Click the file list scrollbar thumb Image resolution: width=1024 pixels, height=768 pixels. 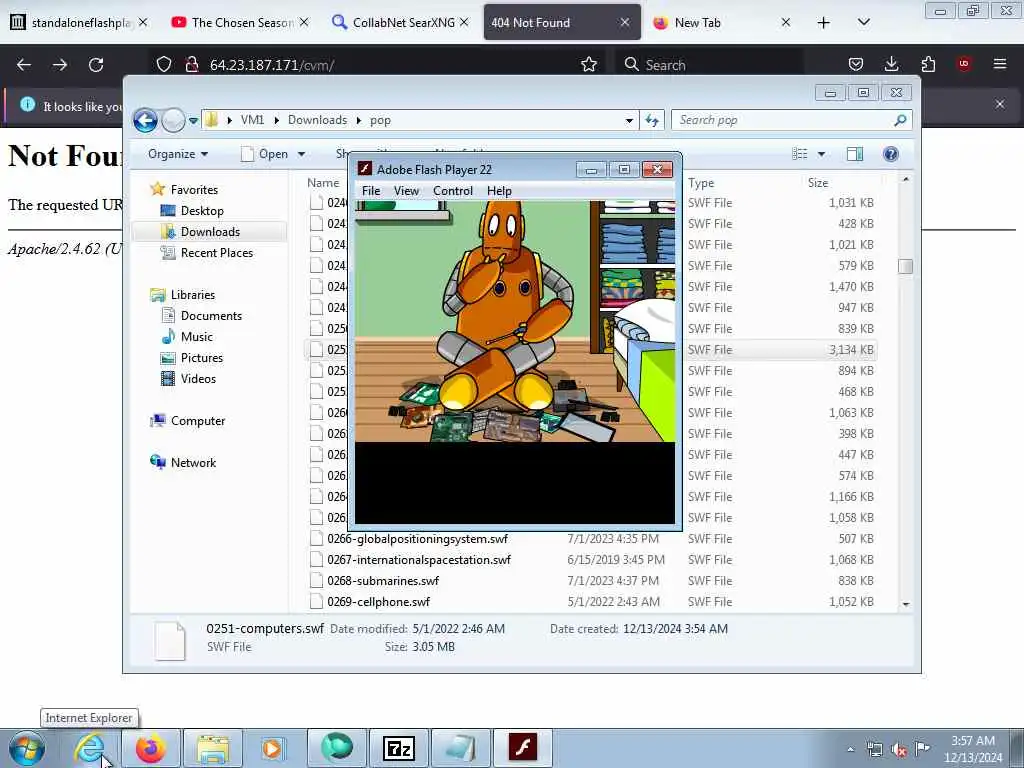point(905,266)
